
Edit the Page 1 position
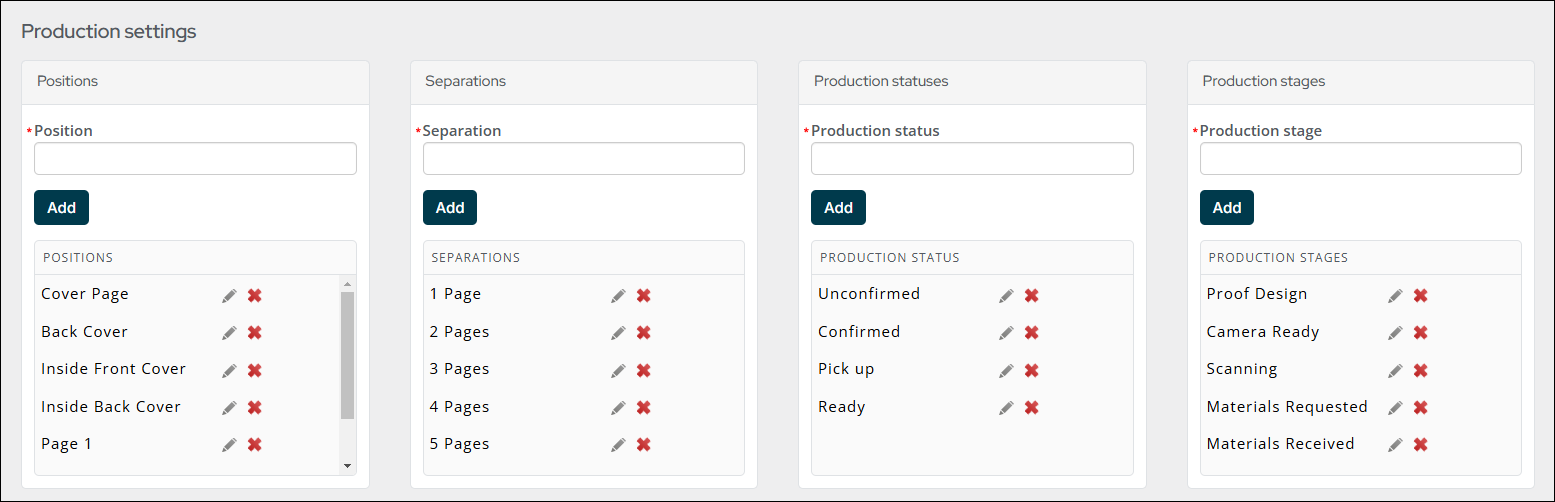click(x=230, y=444)
